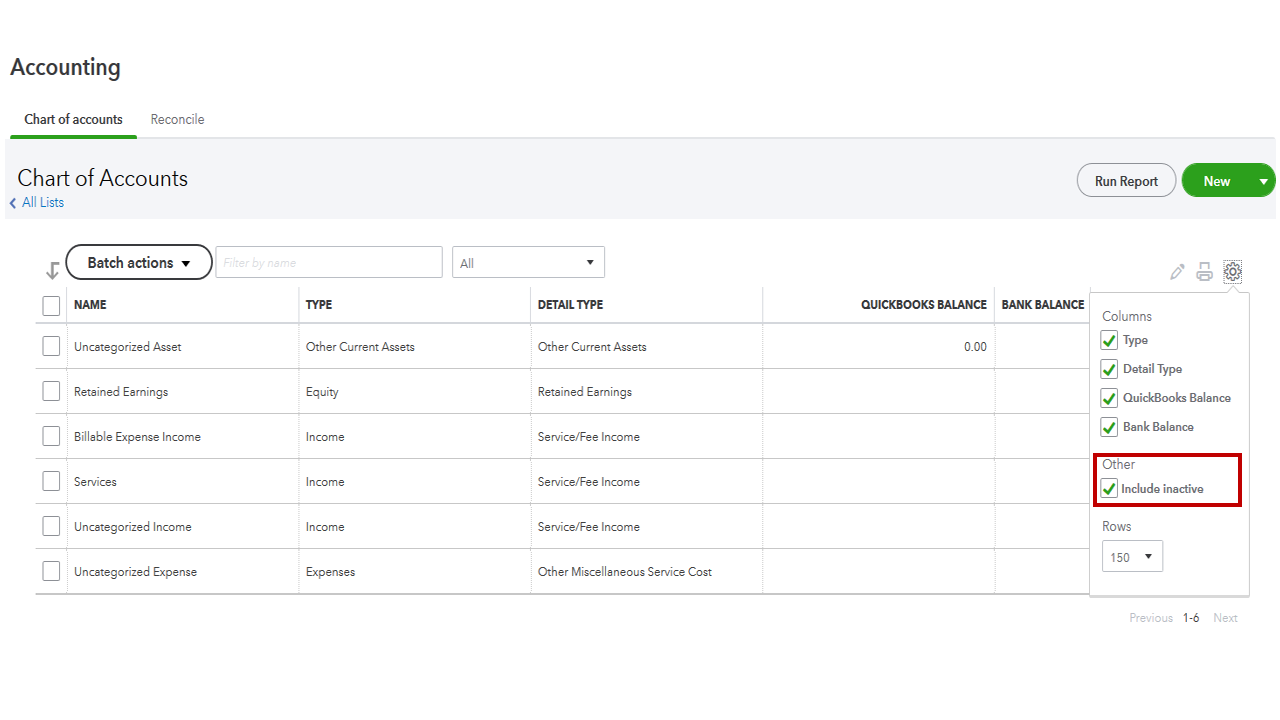Click the Run Report button
Image resolution: width=1280 pixels, height=720 pixels.
1126,181
